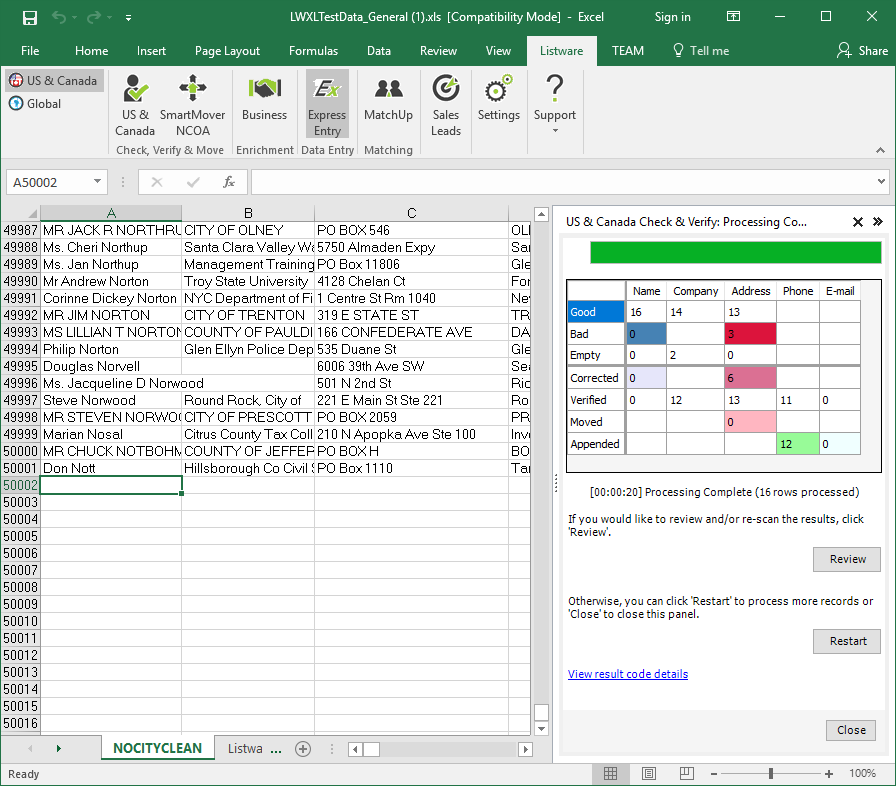Click the Review button

click(x=847, y=559)
